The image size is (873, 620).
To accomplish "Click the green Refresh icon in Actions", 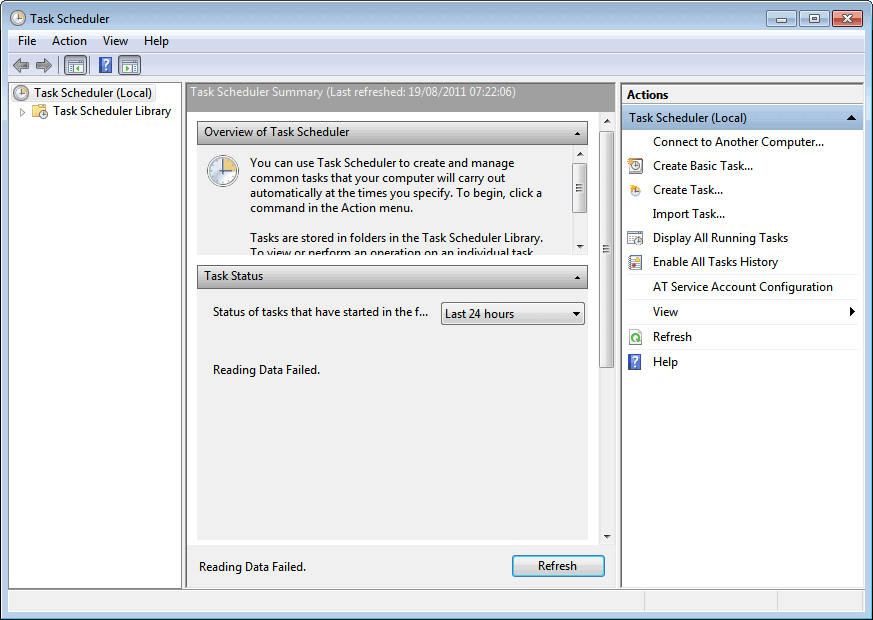I will [x=635, y=337].
